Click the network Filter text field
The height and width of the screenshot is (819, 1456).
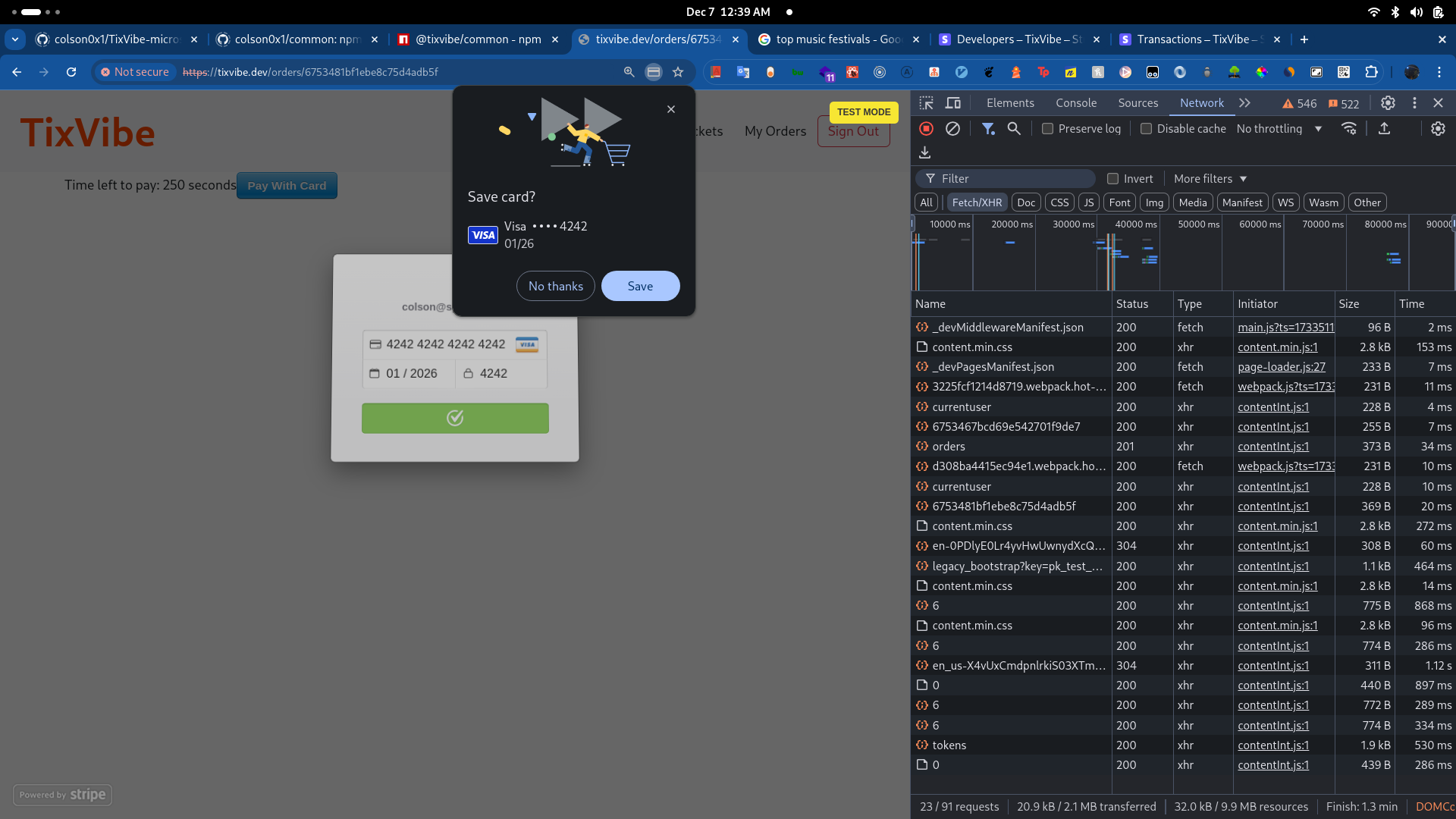(1006, 179)
